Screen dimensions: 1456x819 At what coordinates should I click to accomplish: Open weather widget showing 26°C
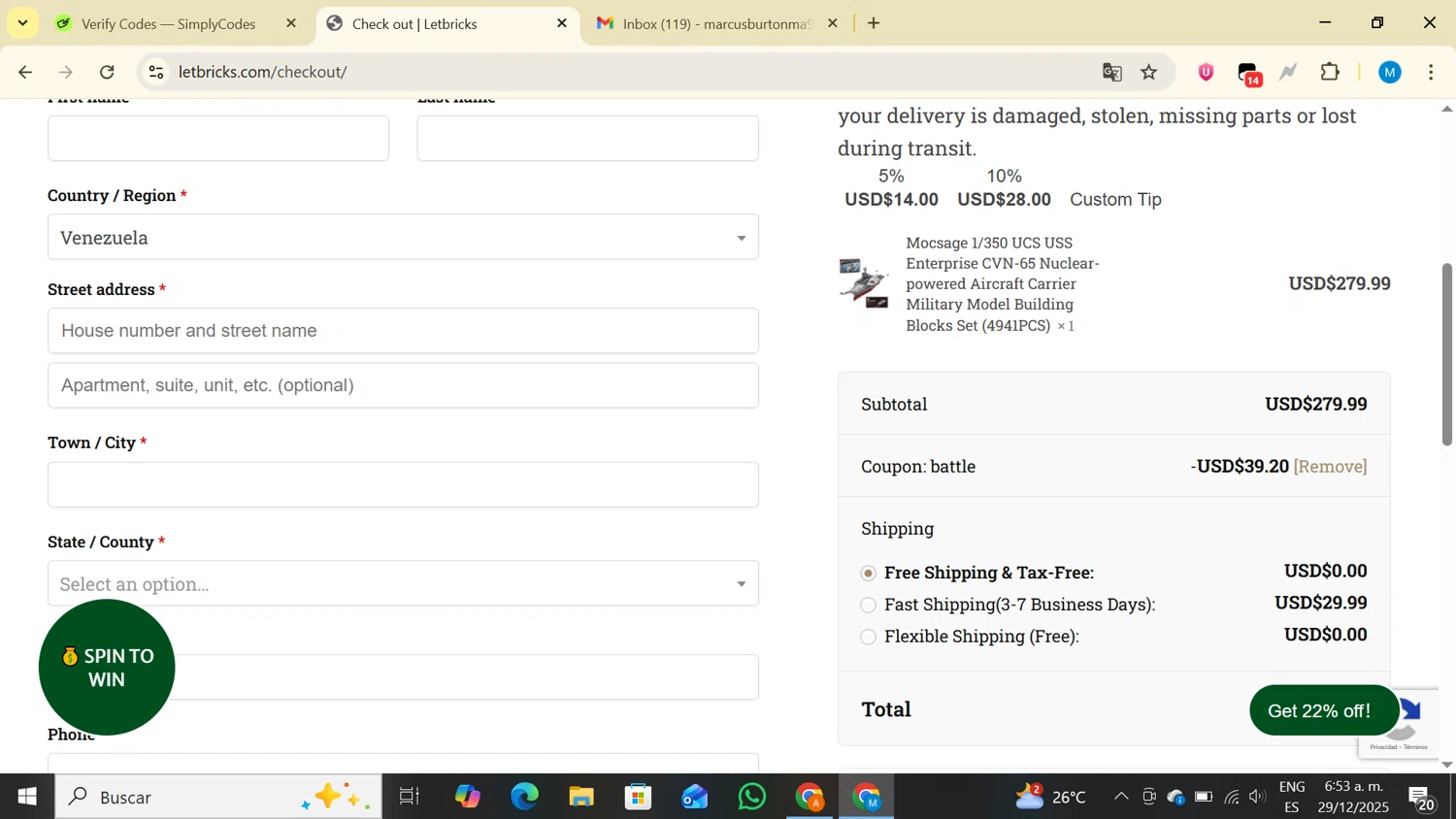coord(1050,797)
